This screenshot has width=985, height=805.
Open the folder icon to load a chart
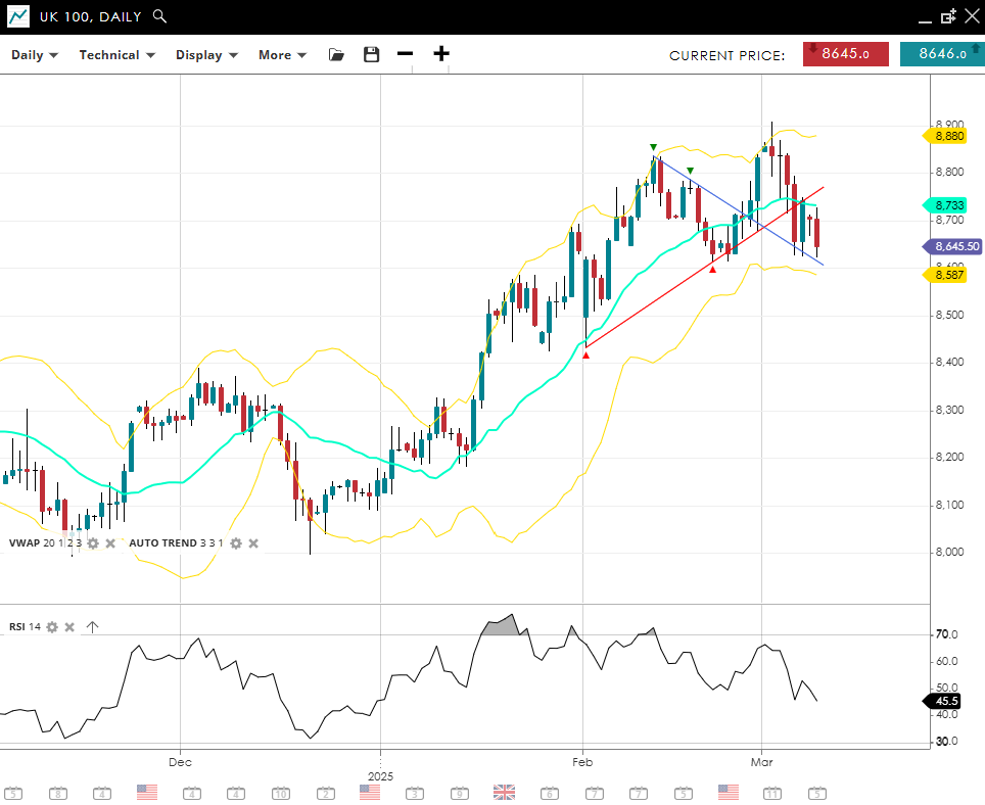coord(336,55)
